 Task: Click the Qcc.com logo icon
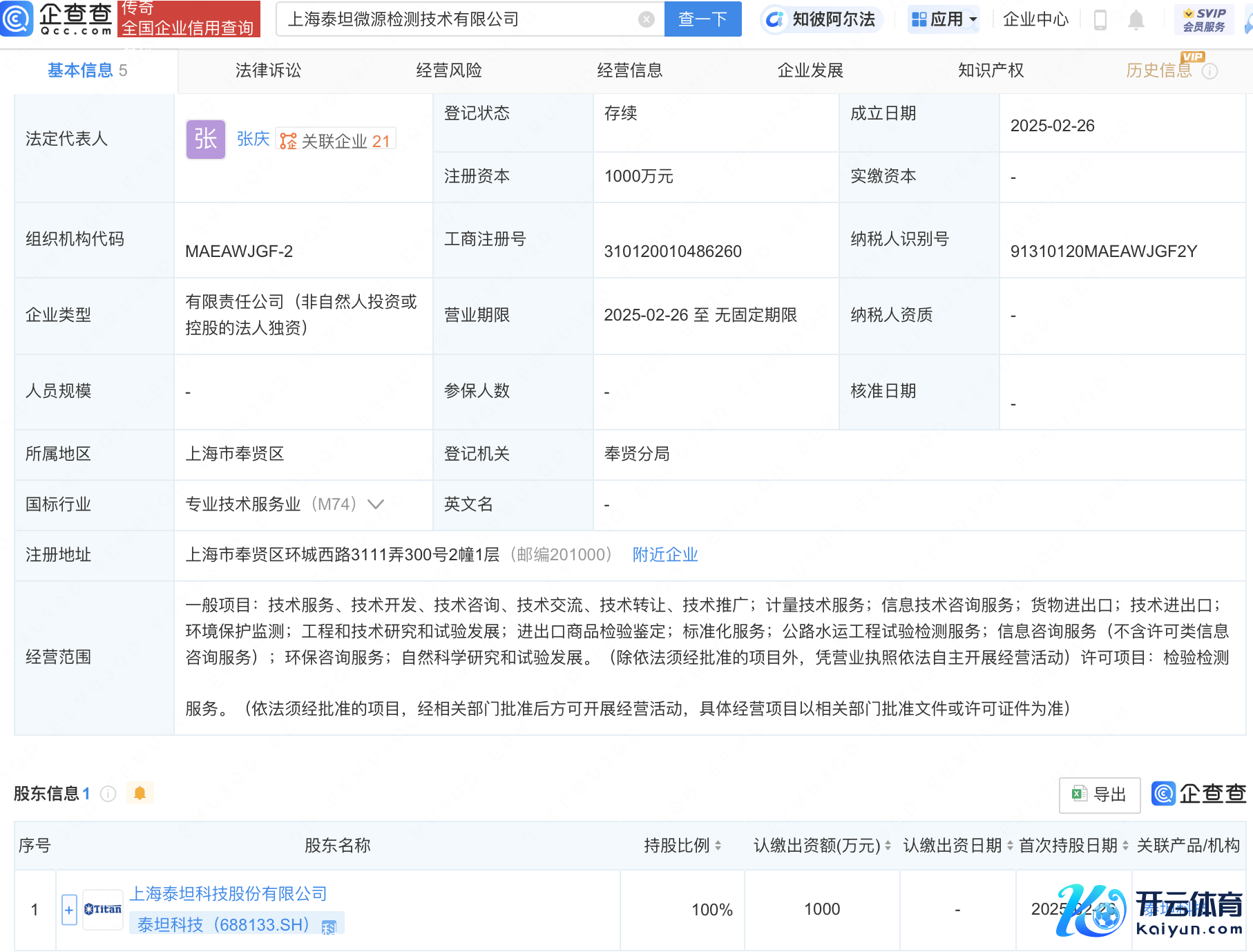pyautogui.click(x=17, y=19)
